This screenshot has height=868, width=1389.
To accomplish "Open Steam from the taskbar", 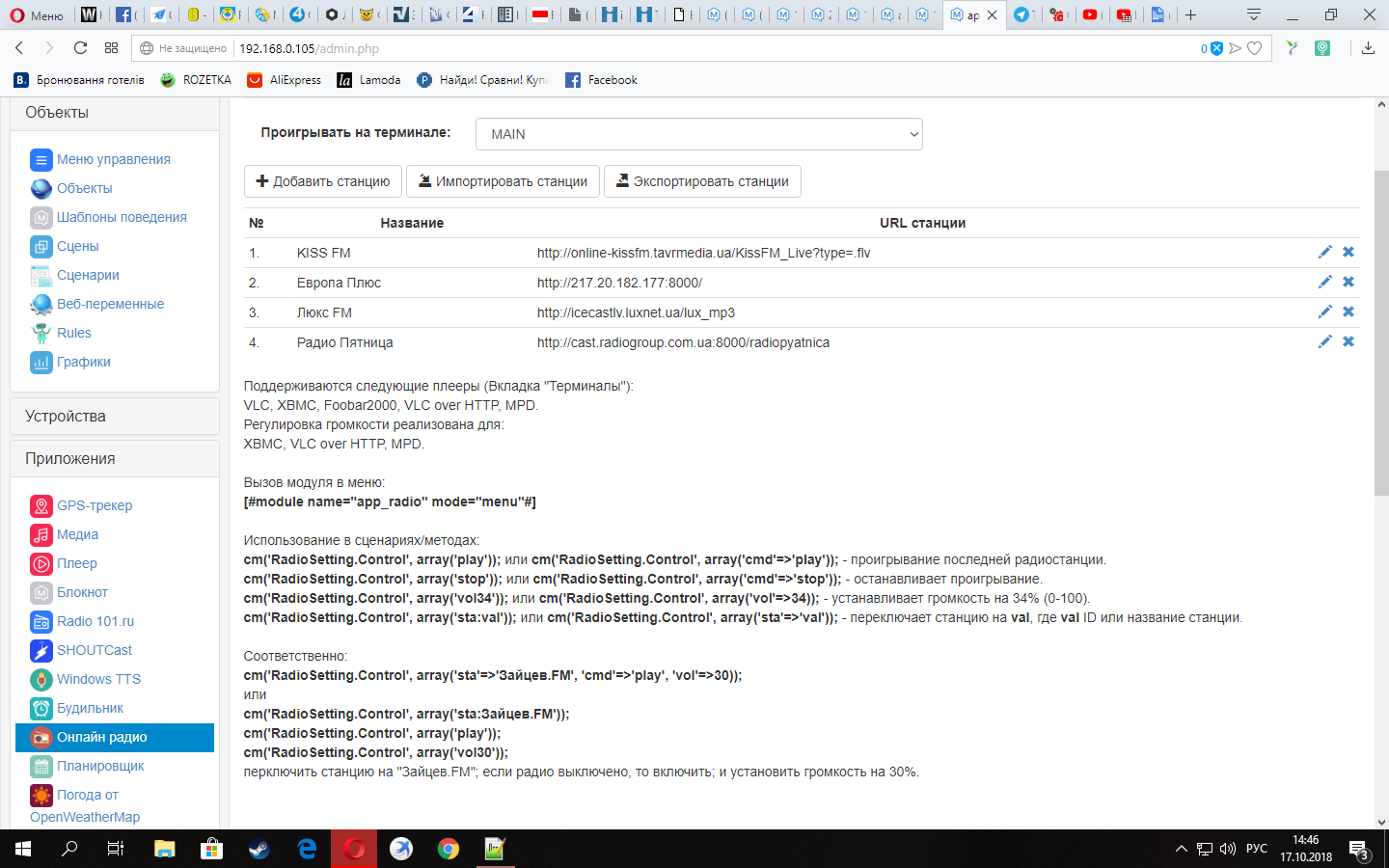I will [259, 849].
